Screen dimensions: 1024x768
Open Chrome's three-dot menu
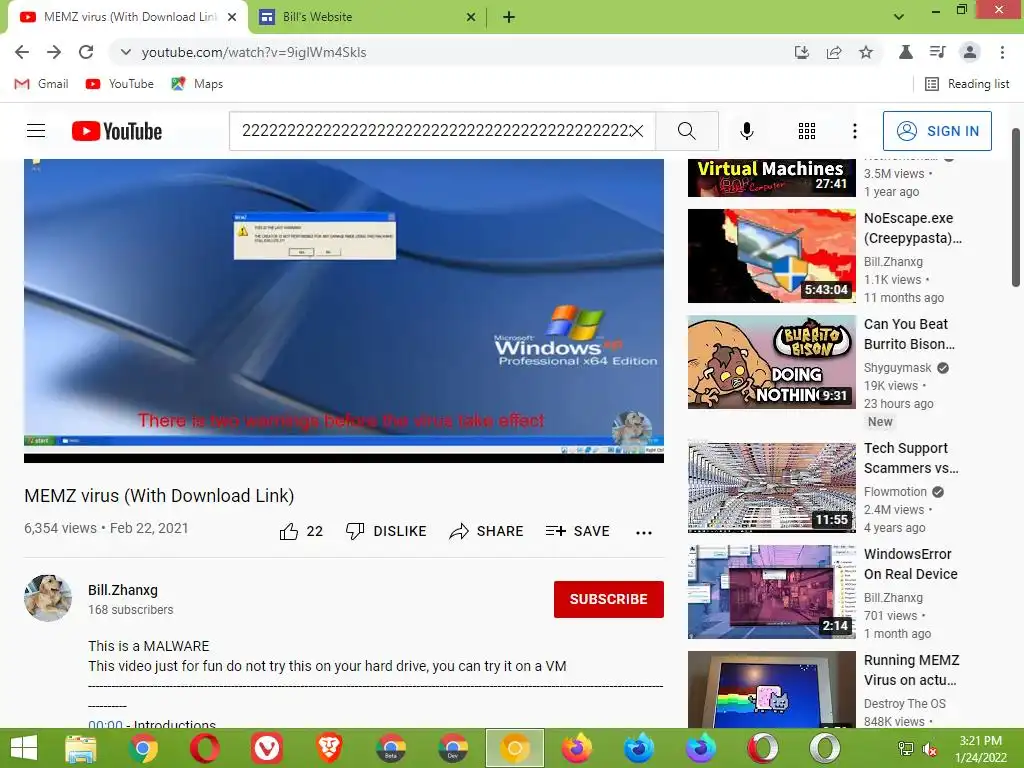[x=1002, y=52]
